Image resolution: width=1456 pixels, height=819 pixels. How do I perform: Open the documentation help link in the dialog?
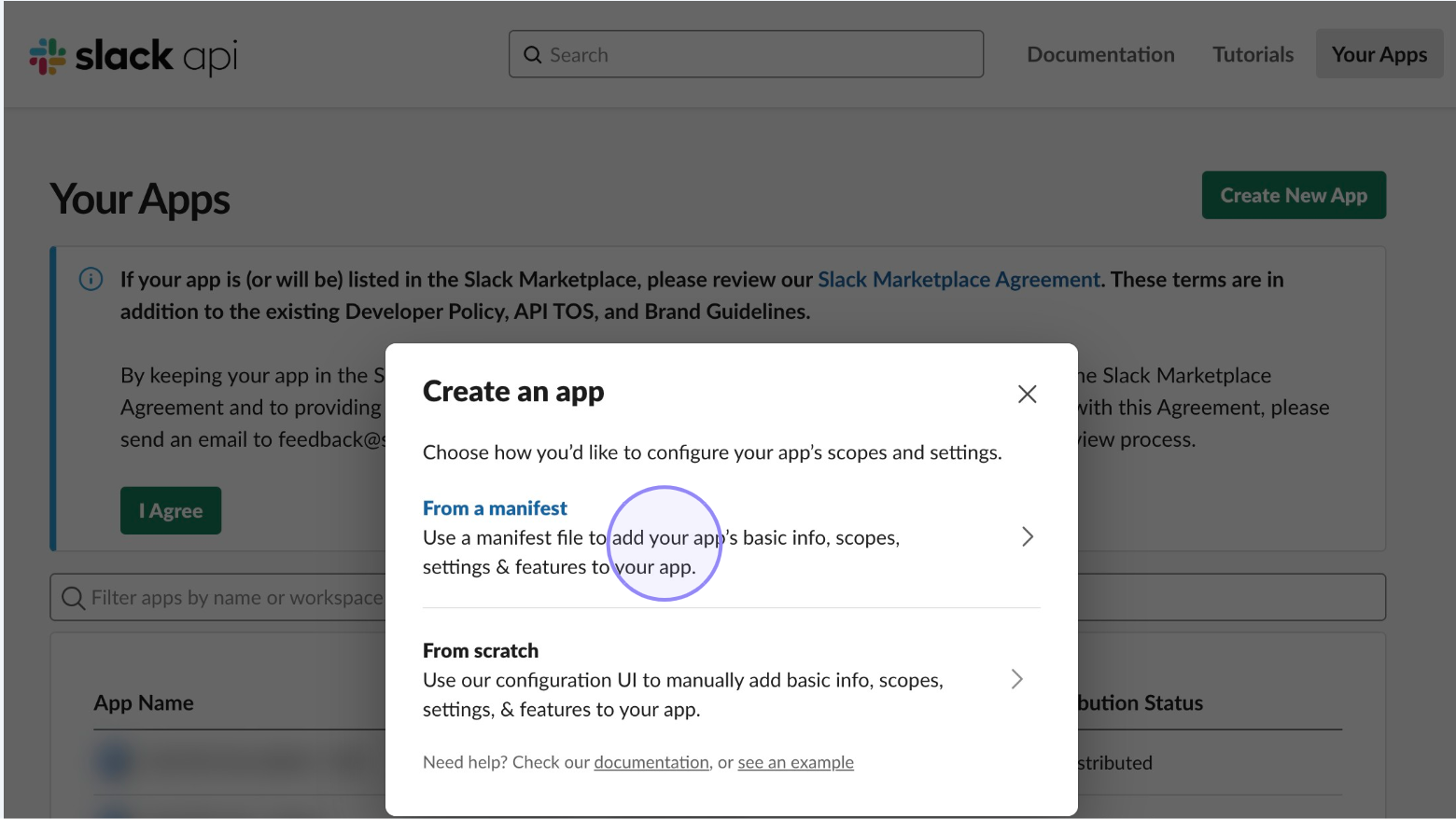point(651,762)
